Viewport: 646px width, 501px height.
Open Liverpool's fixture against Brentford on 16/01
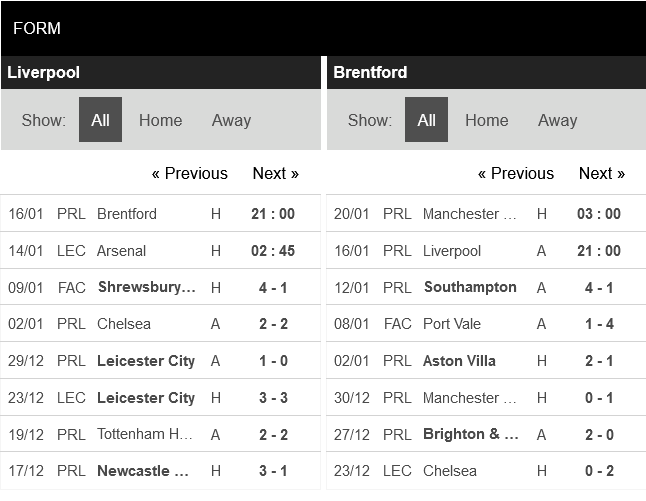[x=127, y=214]
